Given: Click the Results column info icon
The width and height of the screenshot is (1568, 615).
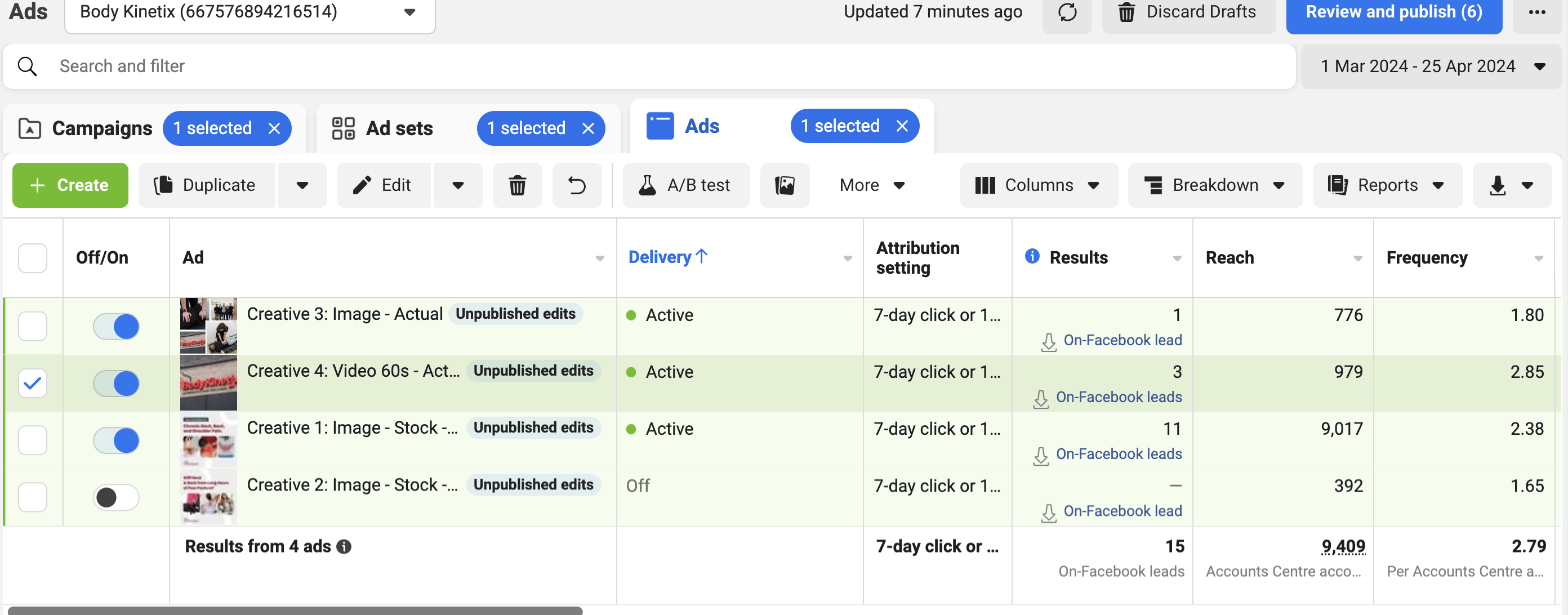Looking at the screenshot, I should pyautogui.click(x=1032, y=256).
